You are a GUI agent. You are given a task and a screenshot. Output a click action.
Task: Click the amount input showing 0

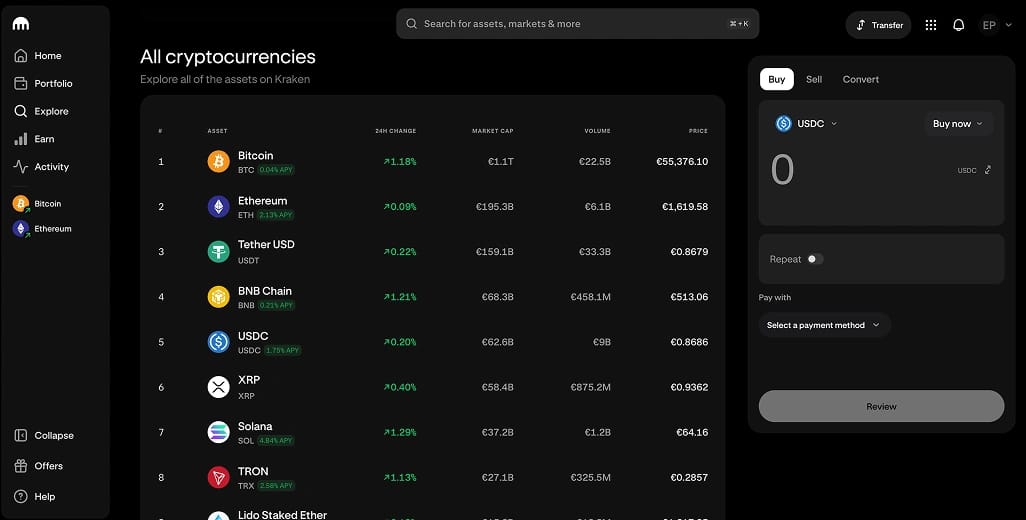click(783, 170)
